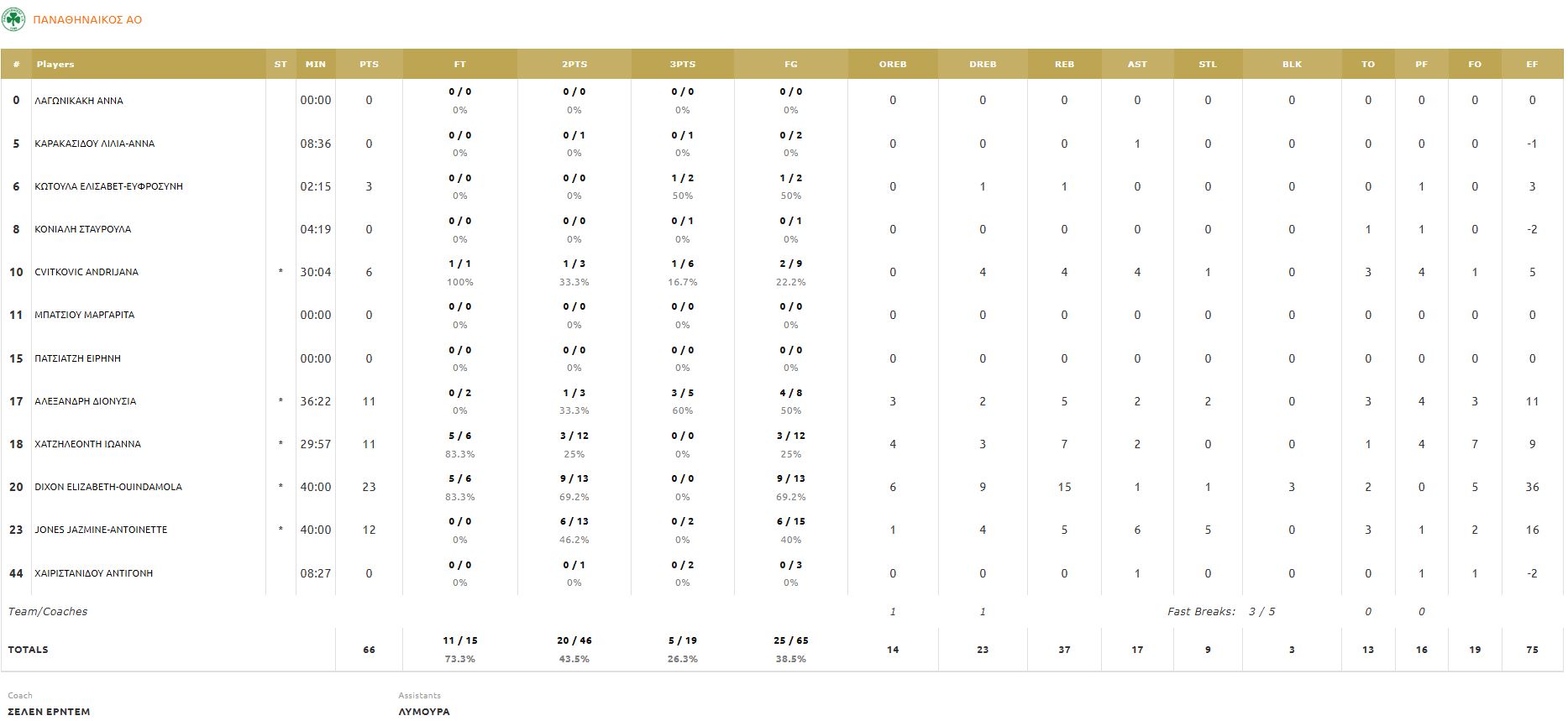Open the ΠΑΝΑΘΗΝΑΙΚΟΣ ΑΟ team link
The width and height of the screenshot is (1568, 721).
87,20
